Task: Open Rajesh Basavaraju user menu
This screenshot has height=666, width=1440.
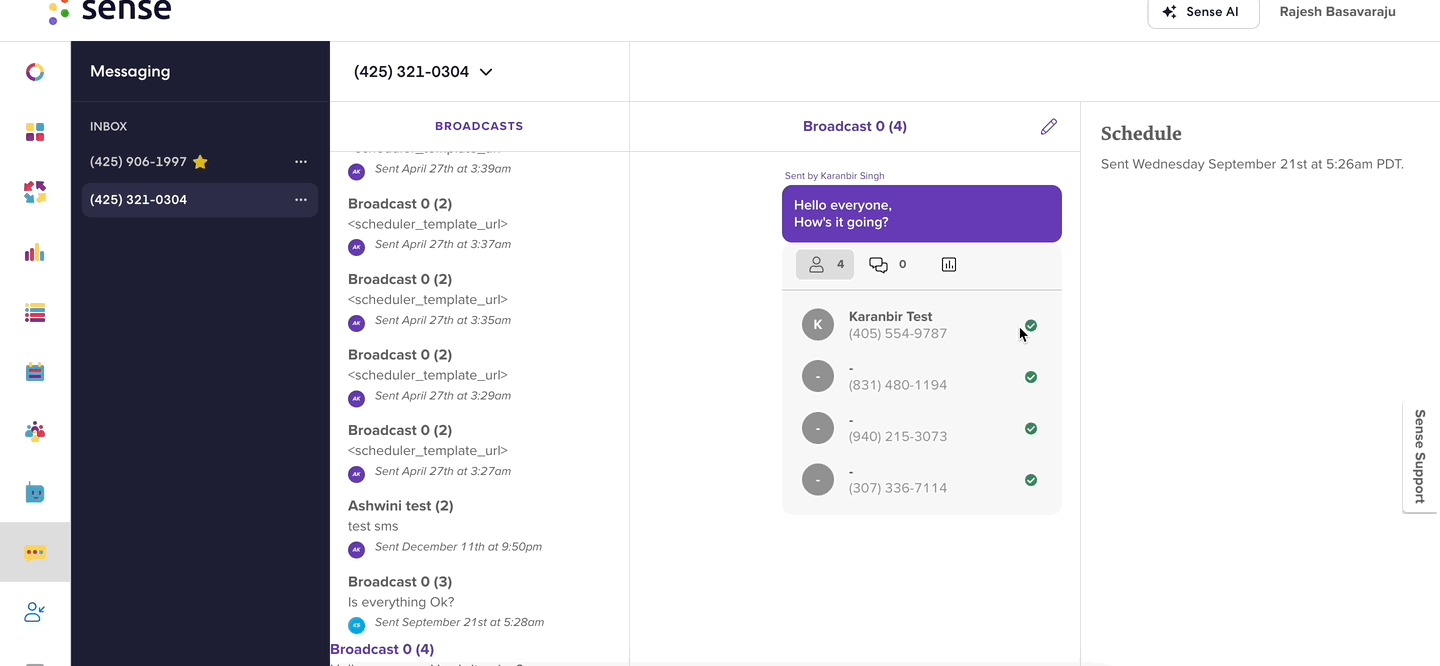Action: click(1337, 12)
